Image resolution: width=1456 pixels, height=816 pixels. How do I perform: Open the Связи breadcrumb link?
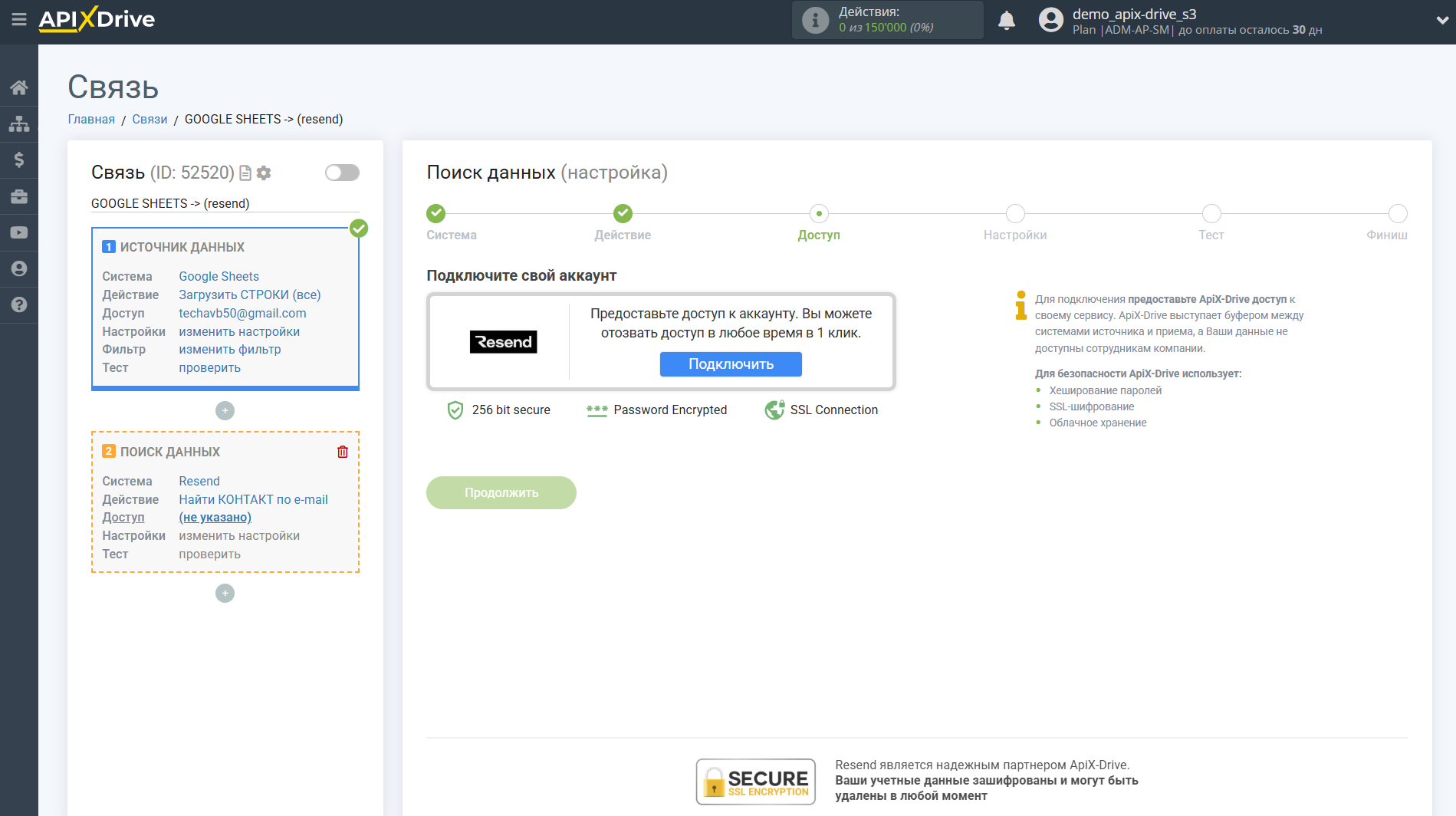150,120
